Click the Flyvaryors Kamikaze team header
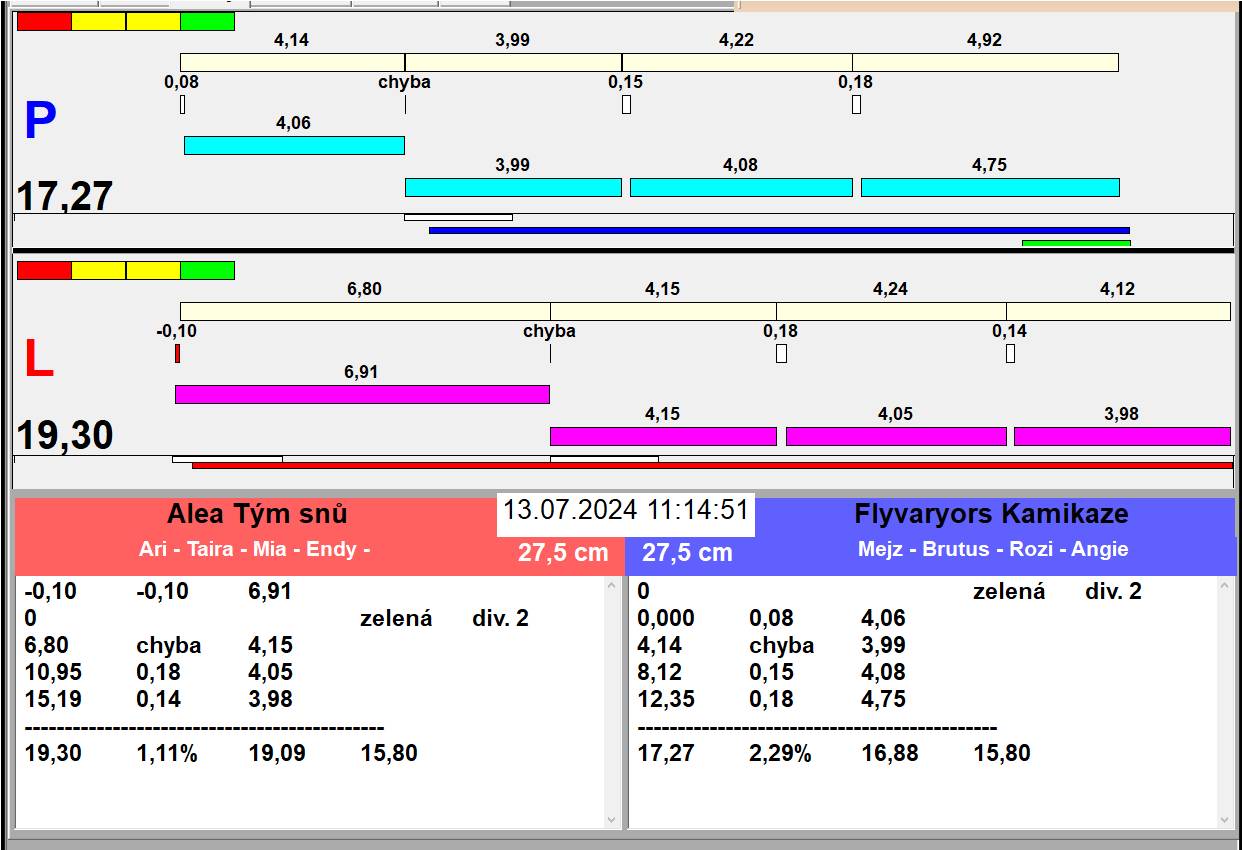This screenshot has width=1242, height=850. 990,514
